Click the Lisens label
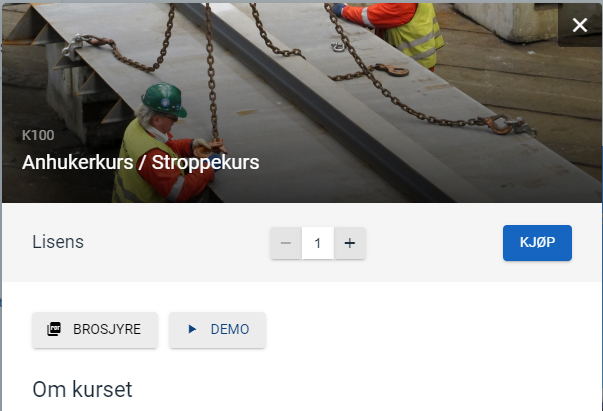This screenshot has width=603, height=411. (x=58, y=242)
